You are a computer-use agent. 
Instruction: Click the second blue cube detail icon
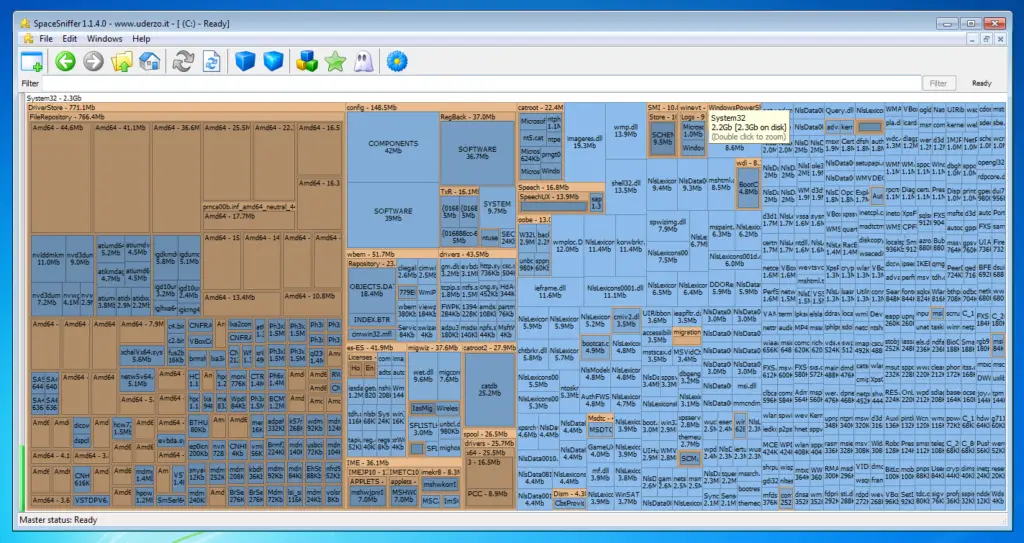tap(273, 62)
